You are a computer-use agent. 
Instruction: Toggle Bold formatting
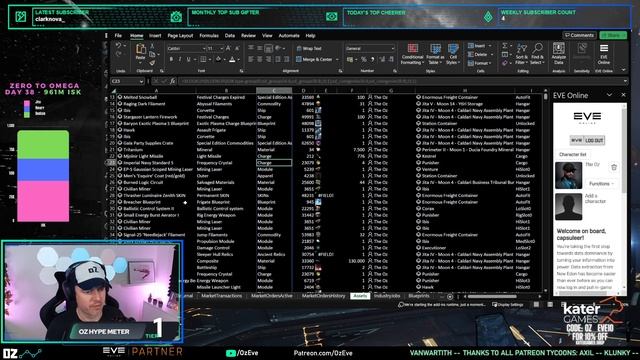pos(171,60)
